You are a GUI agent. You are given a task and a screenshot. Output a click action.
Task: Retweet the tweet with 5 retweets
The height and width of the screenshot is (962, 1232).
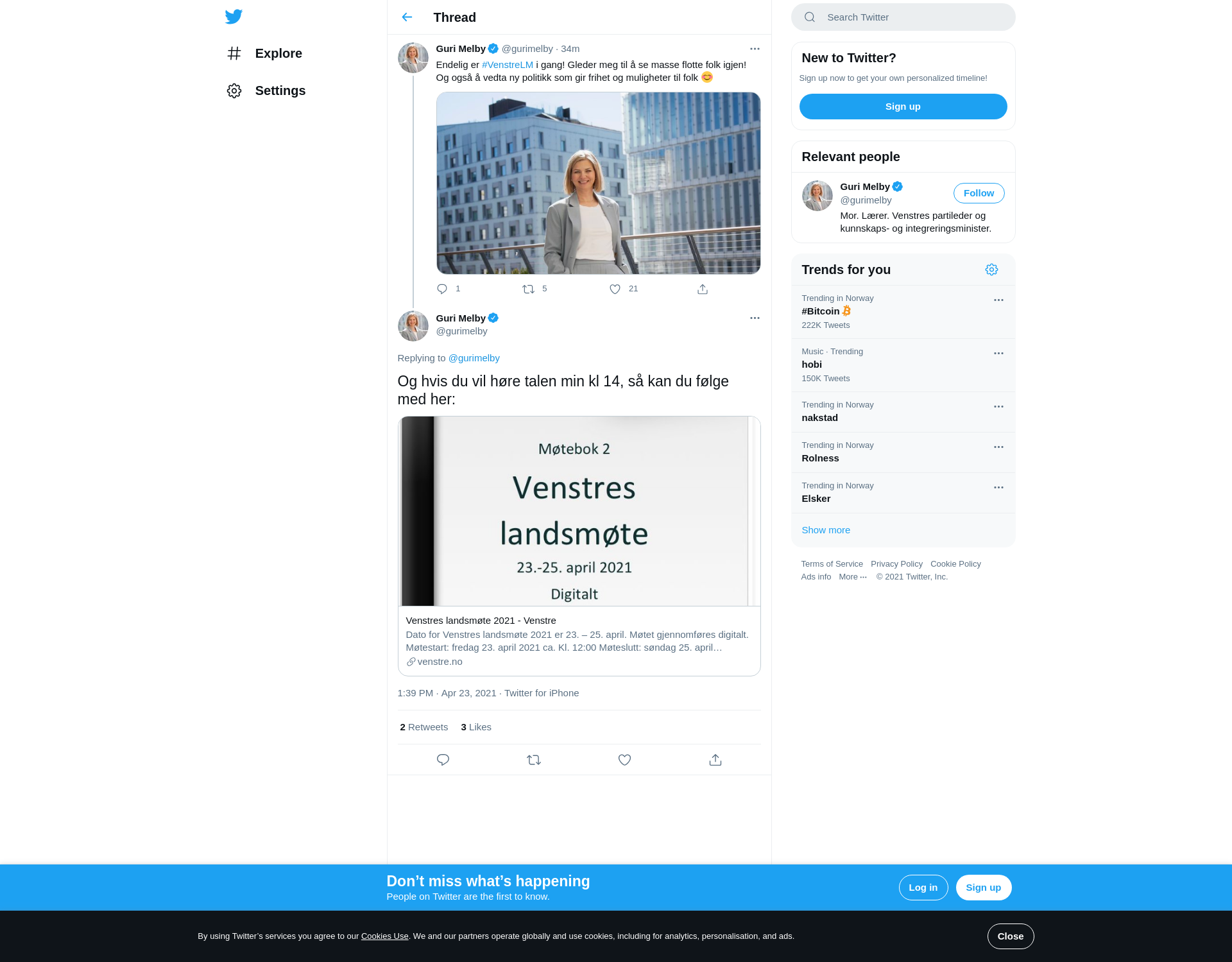pos(528,289)
